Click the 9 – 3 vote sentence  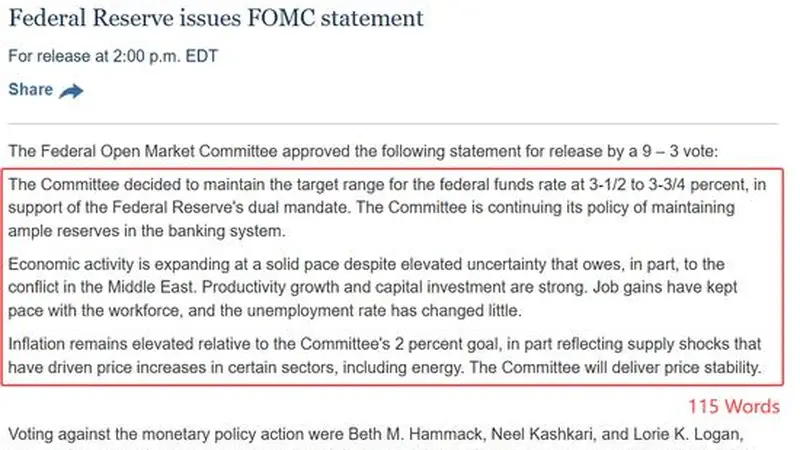363,152
